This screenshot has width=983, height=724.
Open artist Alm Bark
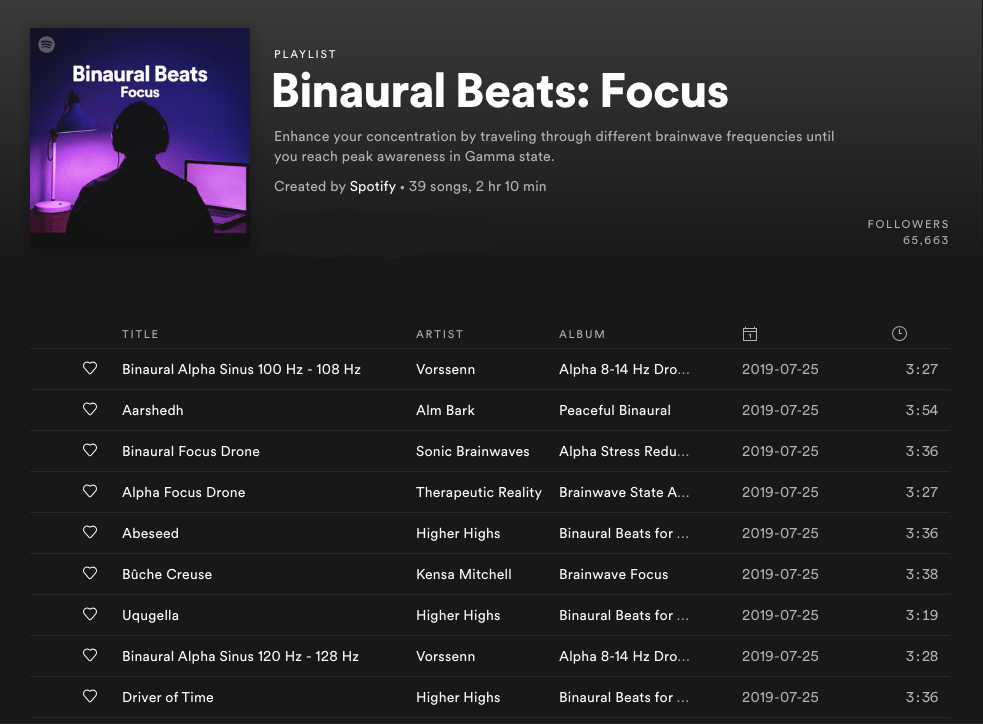445,410
